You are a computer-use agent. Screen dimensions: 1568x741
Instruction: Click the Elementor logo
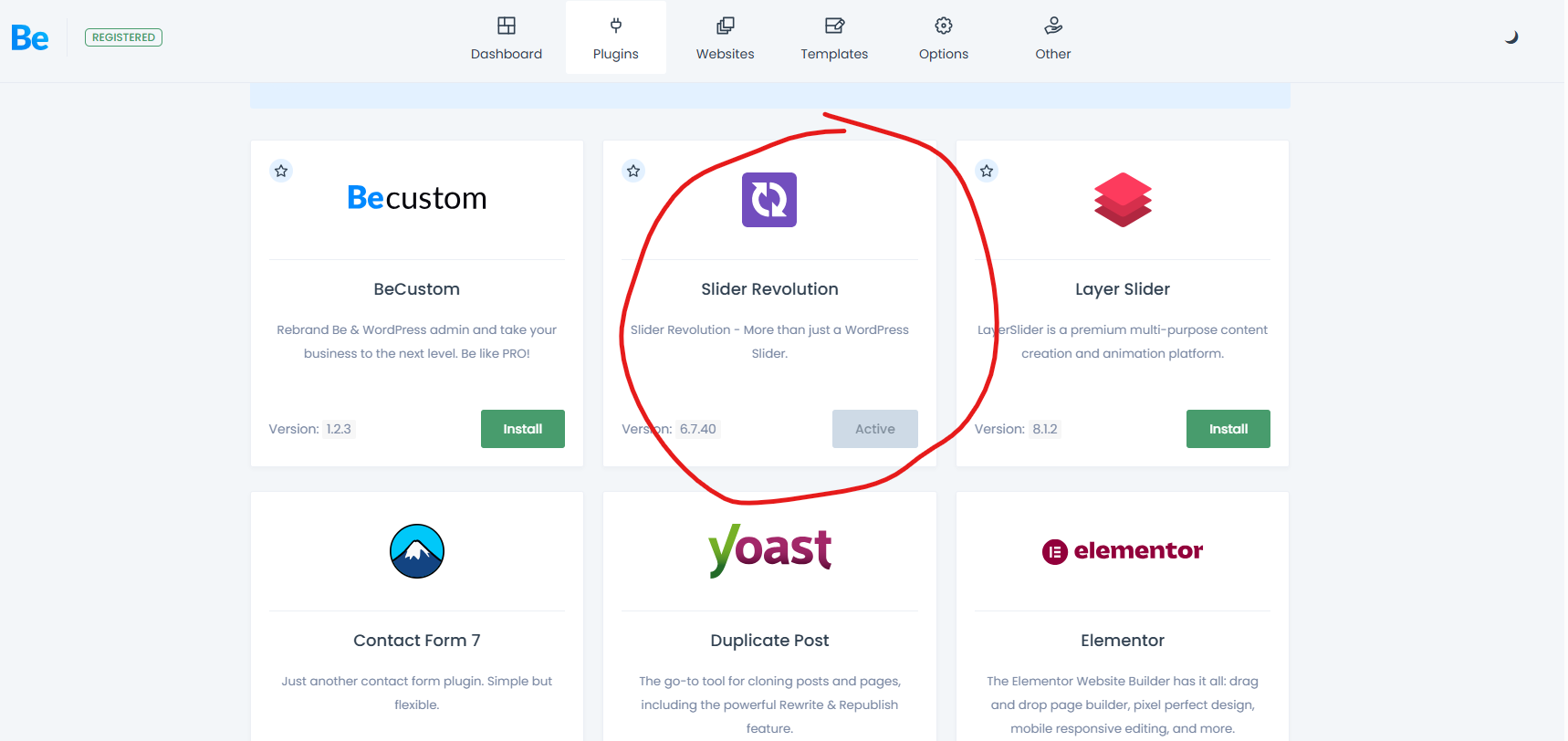pyautogui.click(x=1123, y=550)
